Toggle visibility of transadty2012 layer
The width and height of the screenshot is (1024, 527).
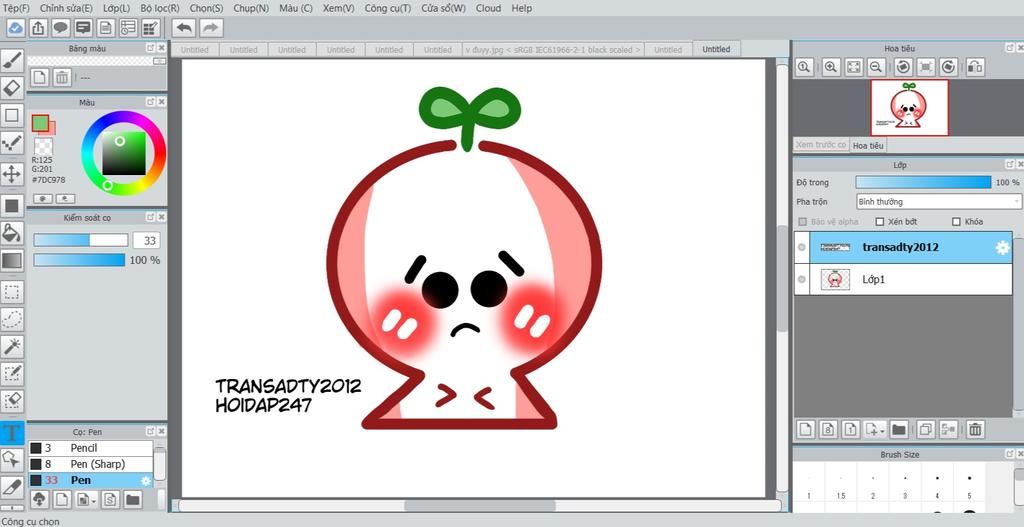(x=802, y=248)
